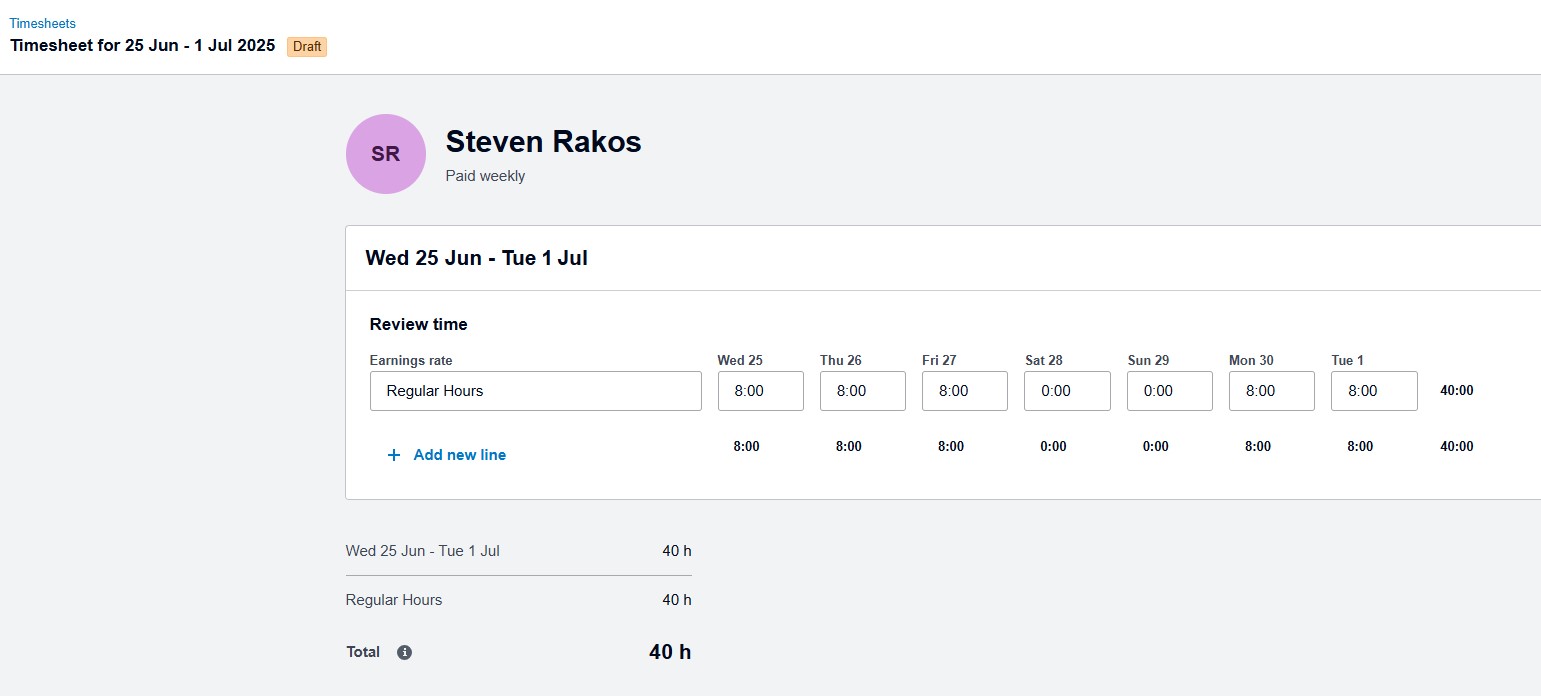Click the Steven Rakos name heading
The height and width of the screenshot is (696, 1541).
543,142
